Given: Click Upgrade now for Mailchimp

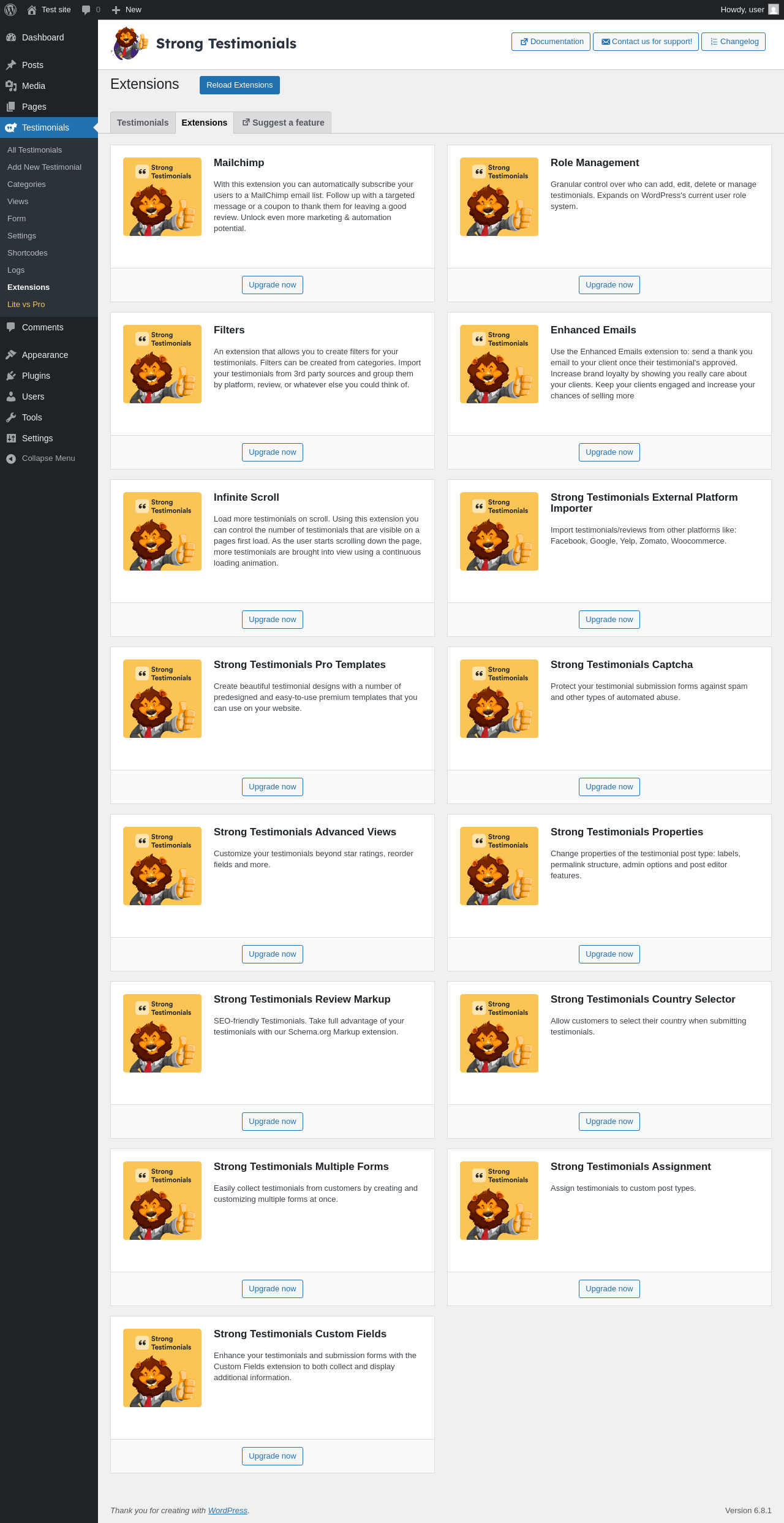Looking at the screenshot, I should [x=273, y=285].
